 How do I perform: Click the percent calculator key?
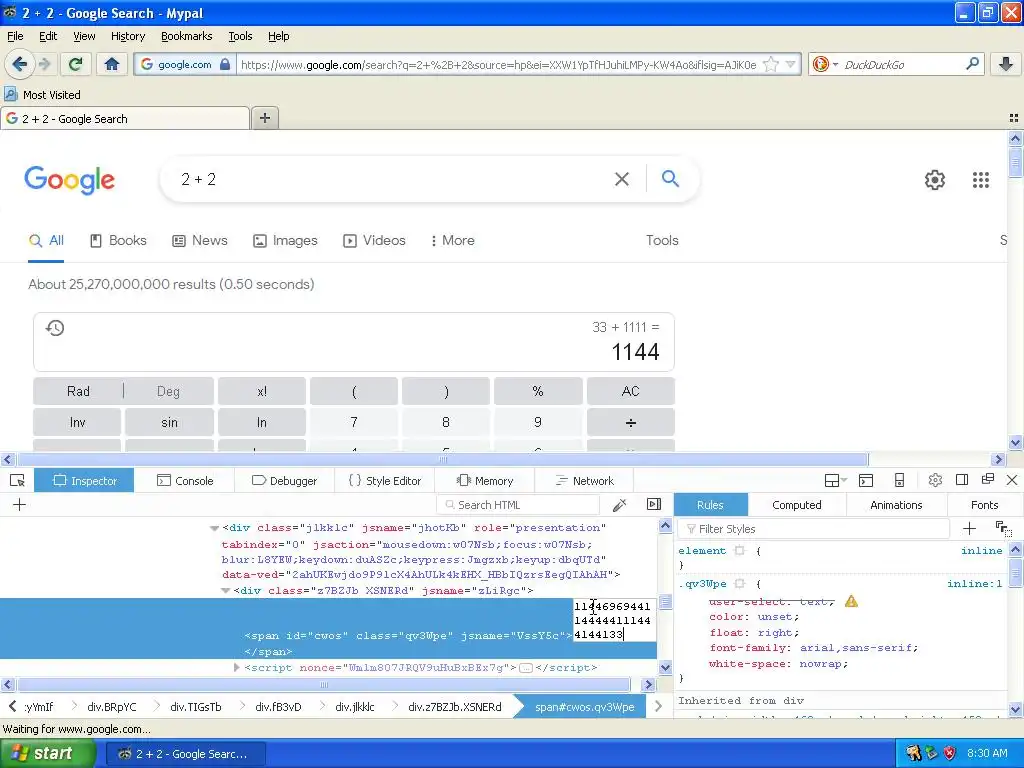538,391
